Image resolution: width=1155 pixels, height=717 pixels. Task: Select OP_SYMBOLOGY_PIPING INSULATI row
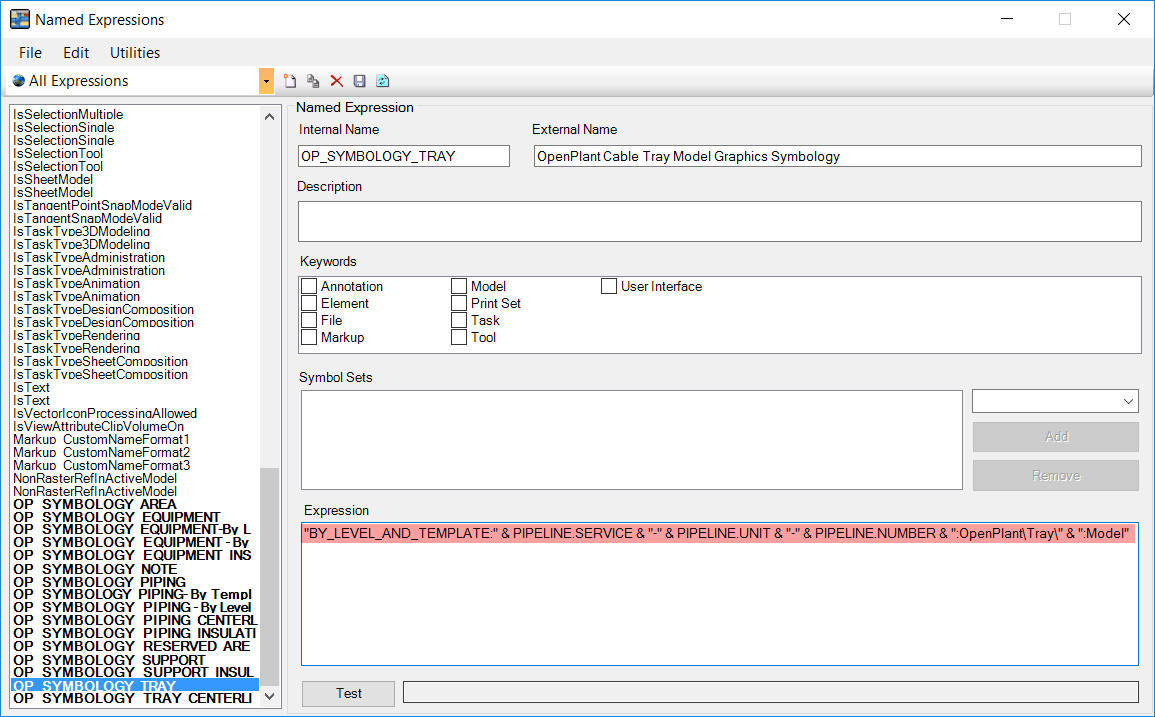[135, 633]
